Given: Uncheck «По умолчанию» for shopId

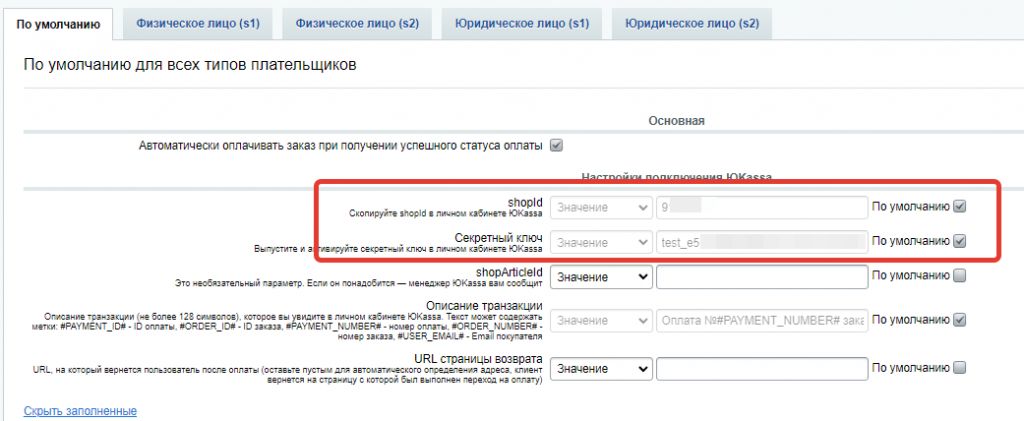Looking at the screenshot, I should pyautogui.click(x=960, y=207).
